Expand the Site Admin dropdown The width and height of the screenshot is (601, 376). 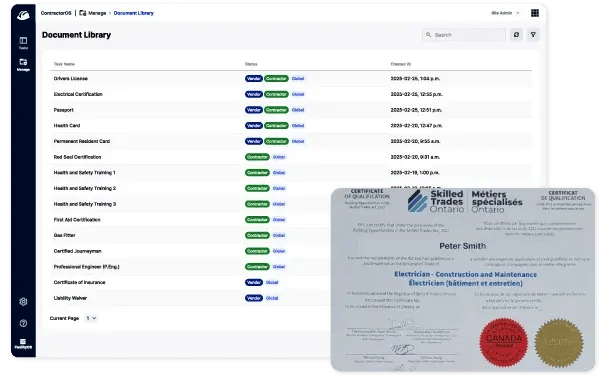pyautogui.click(x=505, y=13)
